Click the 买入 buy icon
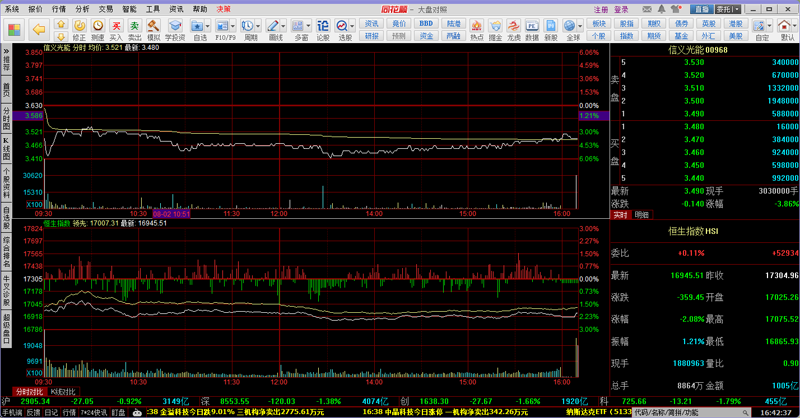800x418 pixels. click(116, 30)
